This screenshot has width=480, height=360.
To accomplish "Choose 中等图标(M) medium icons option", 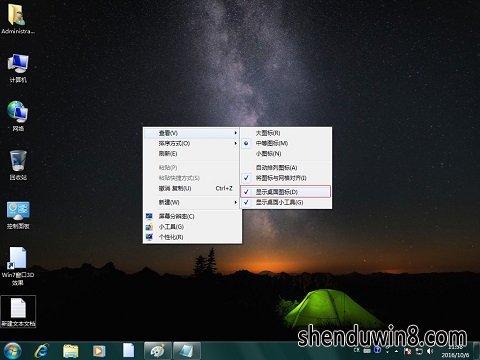I will pos(286,143).
